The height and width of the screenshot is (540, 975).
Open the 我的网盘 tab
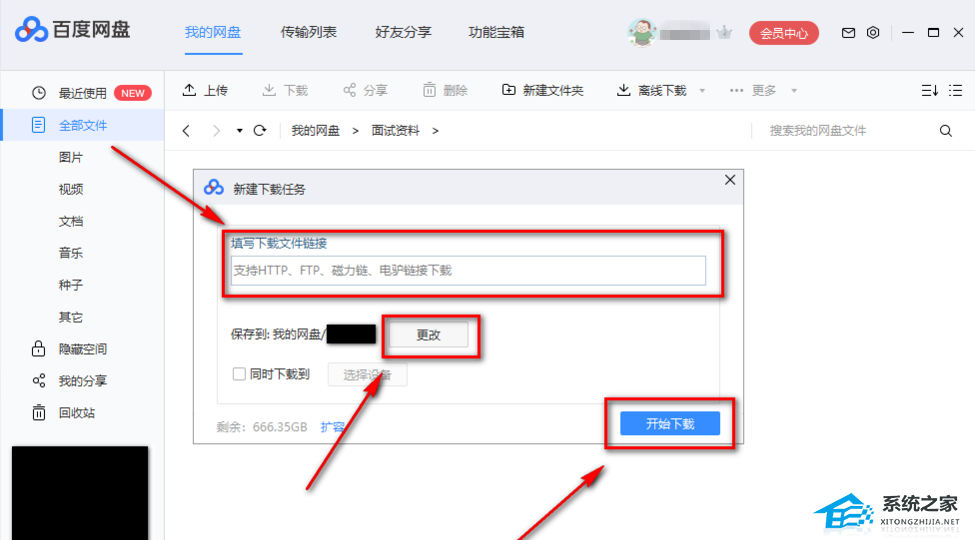(x=213, y=32)
